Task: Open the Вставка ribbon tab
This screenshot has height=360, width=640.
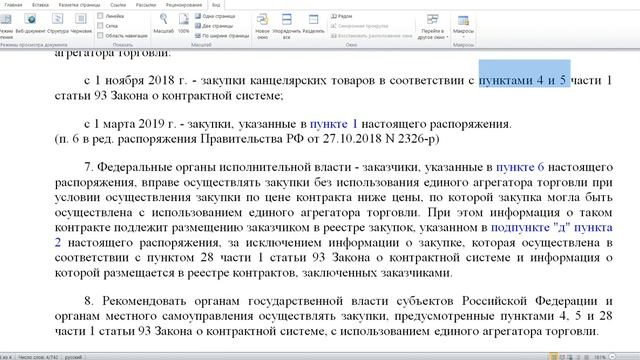Action: (40, 5)
